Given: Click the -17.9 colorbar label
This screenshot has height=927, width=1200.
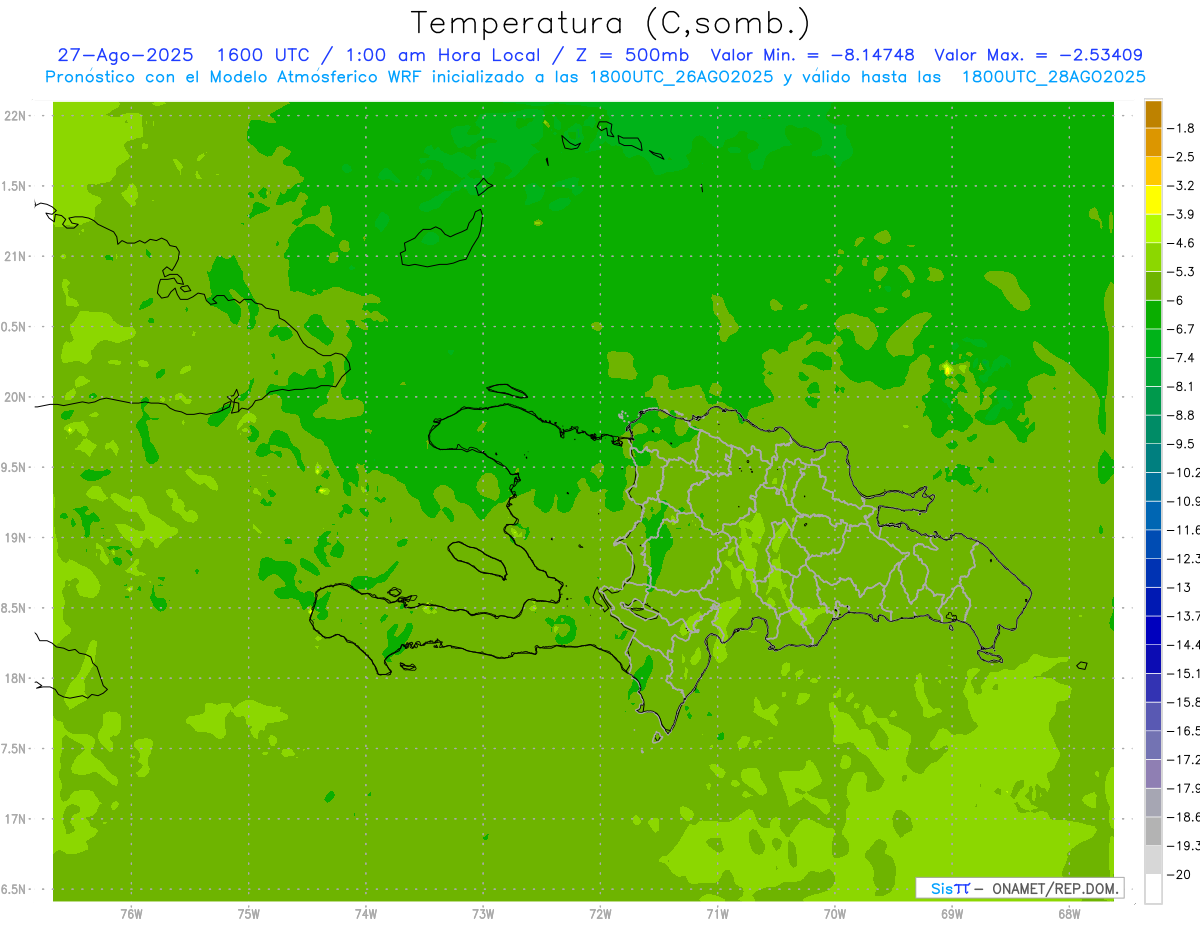Looking at the screenshot, I should [1184, 788].
